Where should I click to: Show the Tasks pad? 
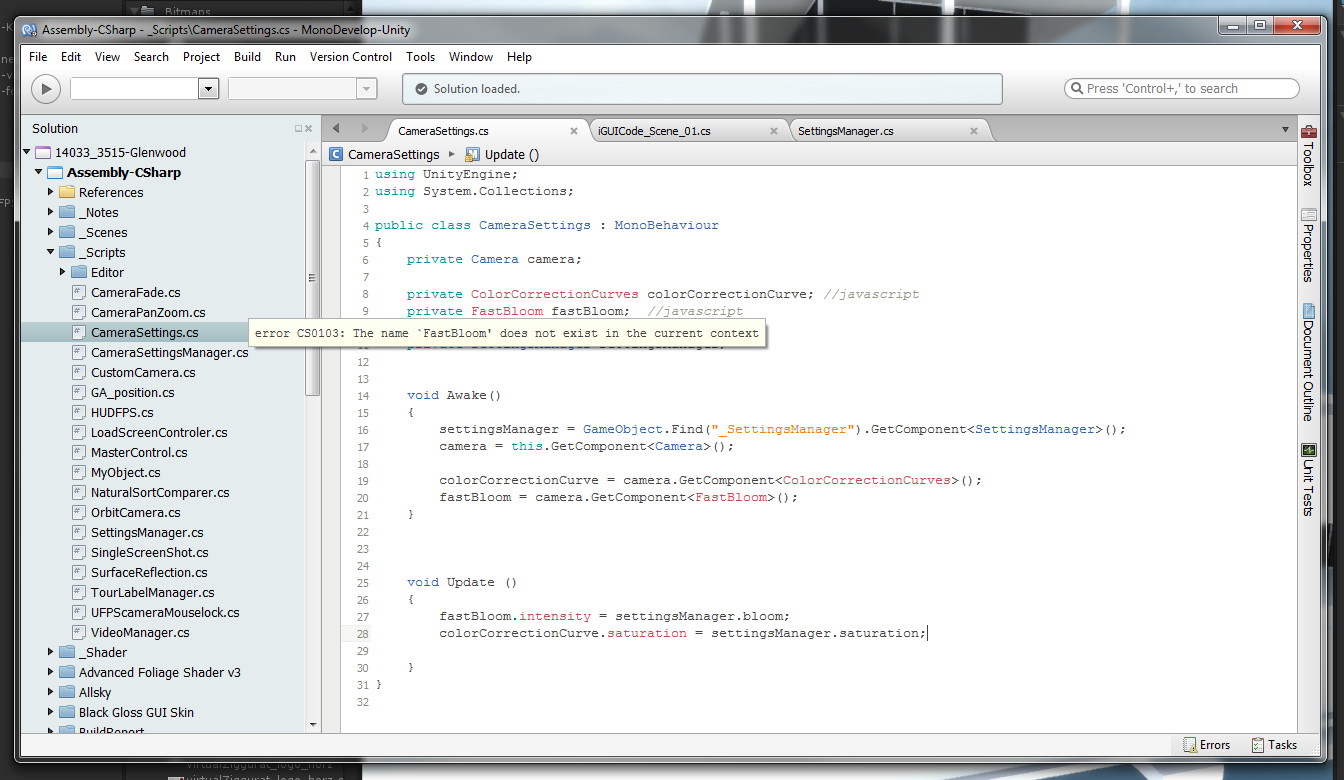click(1273, 744)
